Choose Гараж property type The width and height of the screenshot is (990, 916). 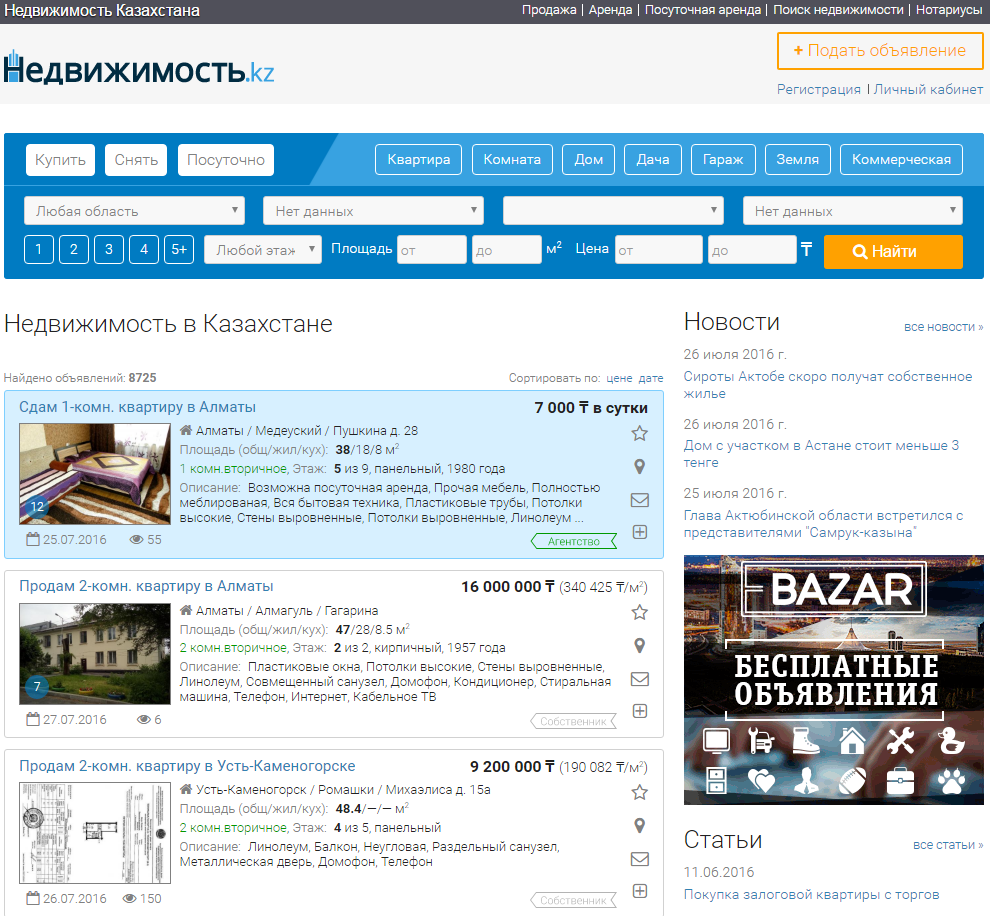point(723,159)
